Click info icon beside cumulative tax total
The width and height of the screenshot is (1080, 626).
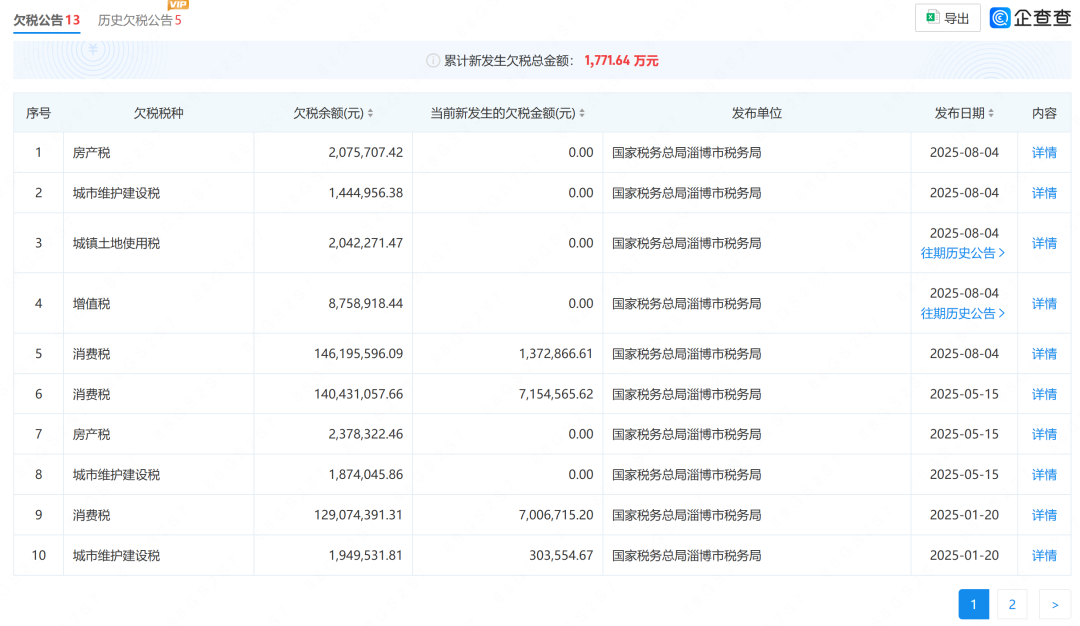click(x=433, y=61)
